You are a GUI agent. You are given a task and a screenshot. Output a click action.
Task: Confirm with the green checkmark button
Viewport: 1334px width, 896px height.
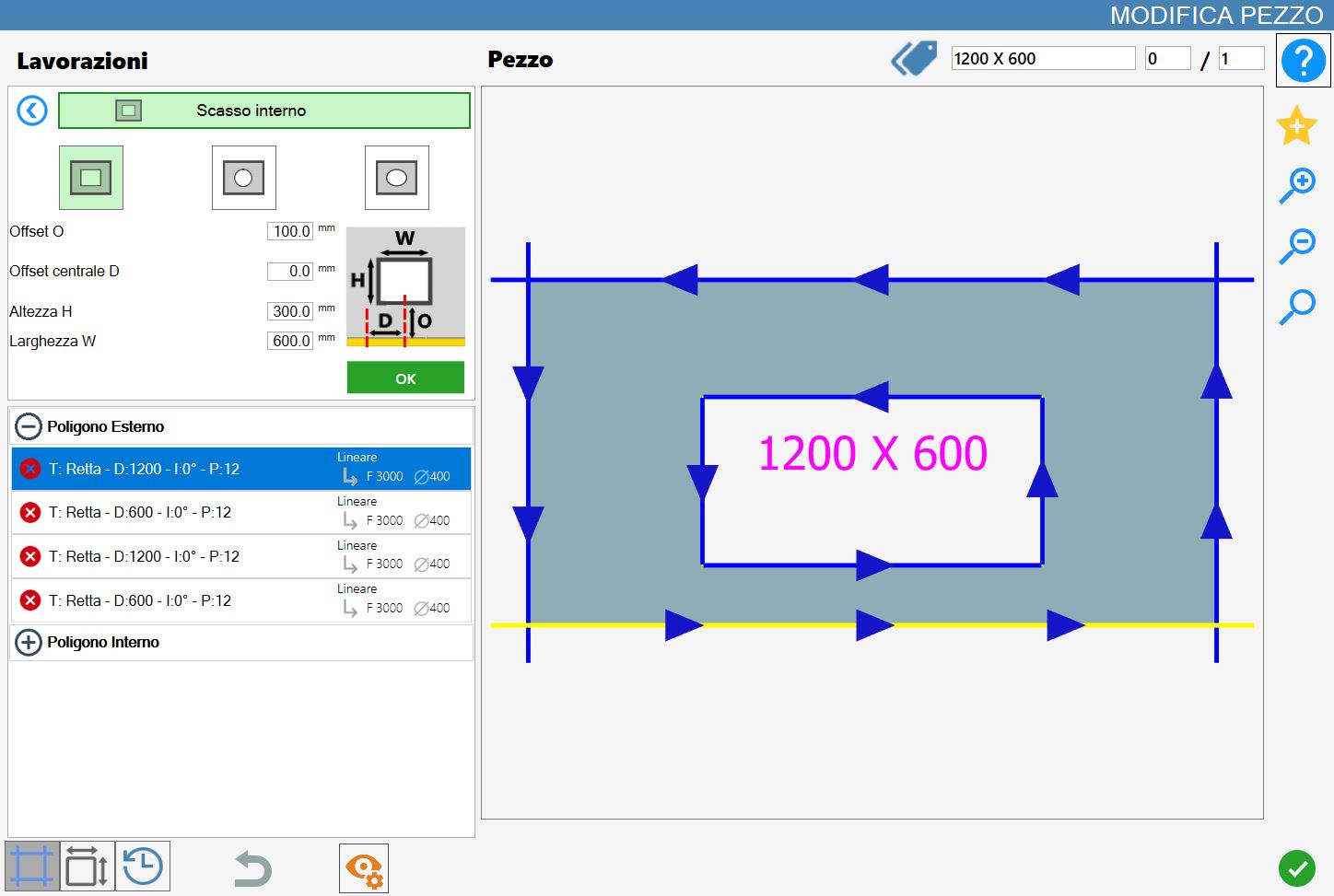(x=1297, y=867)
